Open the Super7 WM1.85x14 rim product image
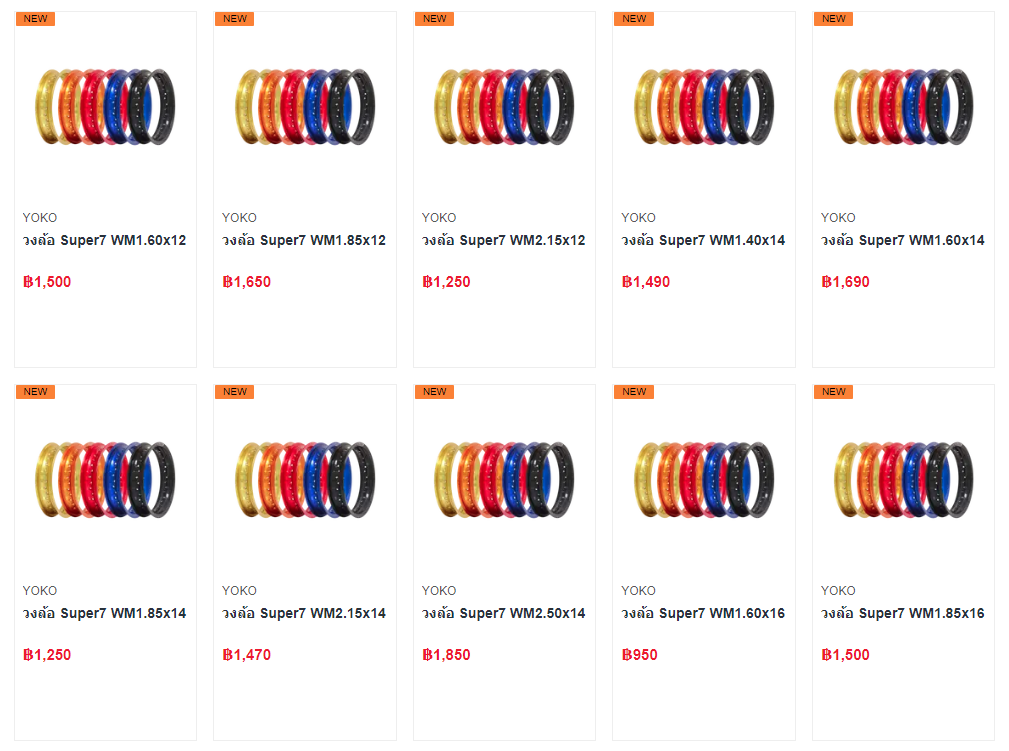1009x751 pixels. 105,479
